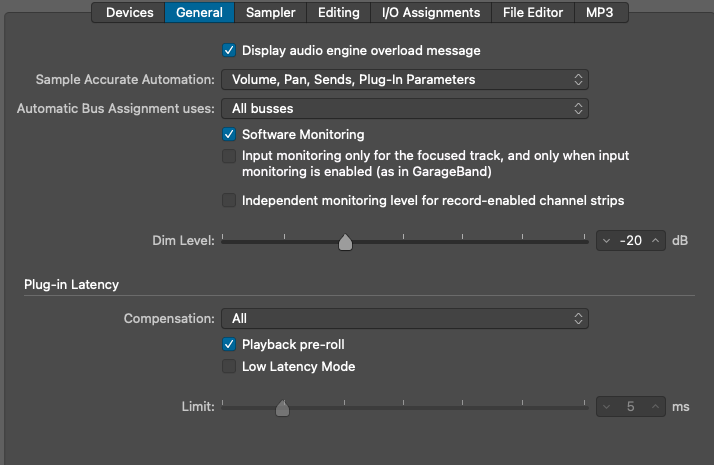The image size is (714, 465).
Task: Switch to the Devices tab
Action: click(x=130, y=13)
